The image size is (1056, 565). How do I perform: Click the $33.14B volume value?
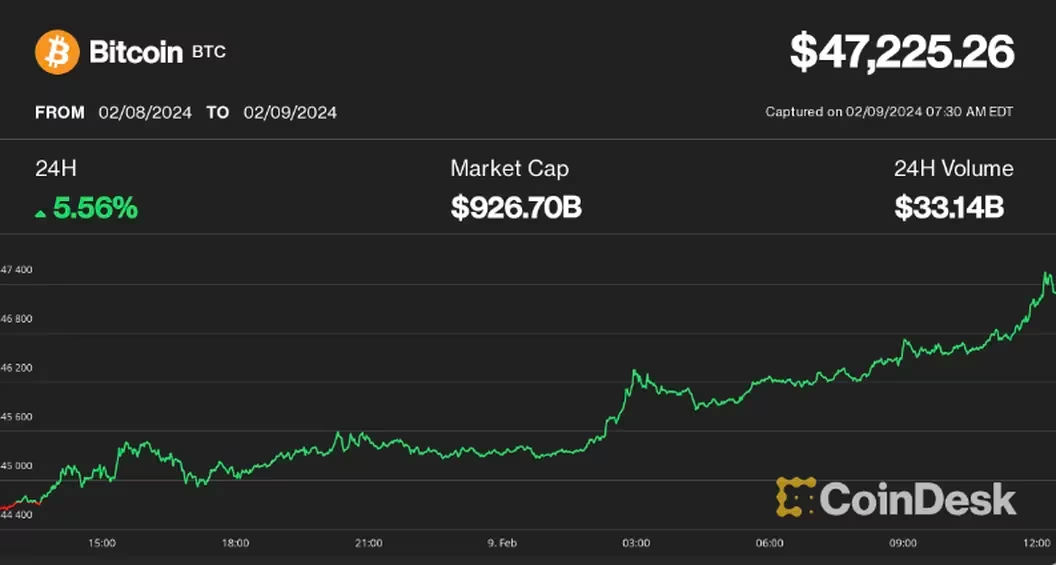949,208
